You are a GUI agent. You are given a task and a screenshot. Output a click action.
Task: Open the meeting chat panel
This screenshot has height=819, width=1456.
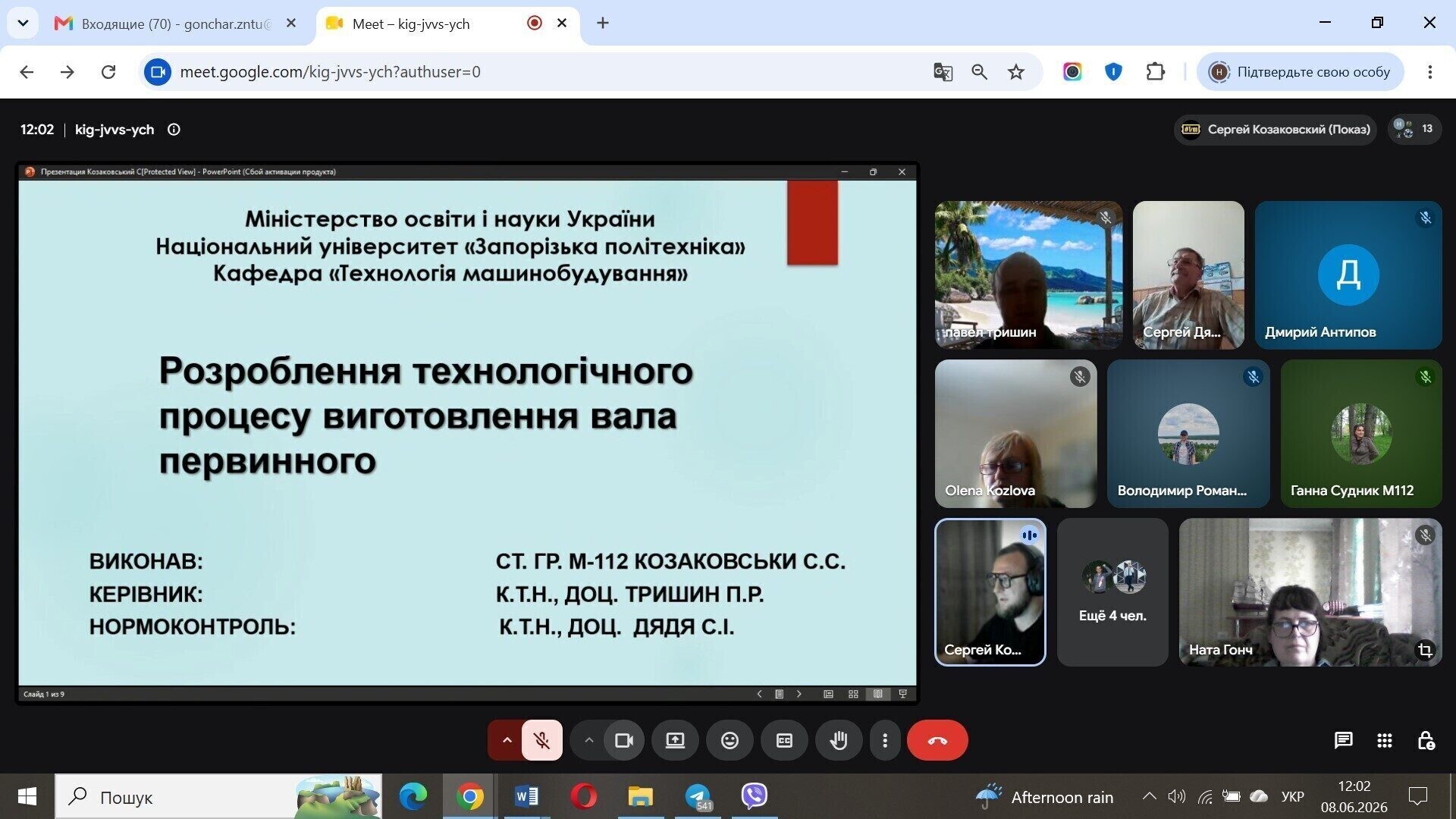point(1343,740)
